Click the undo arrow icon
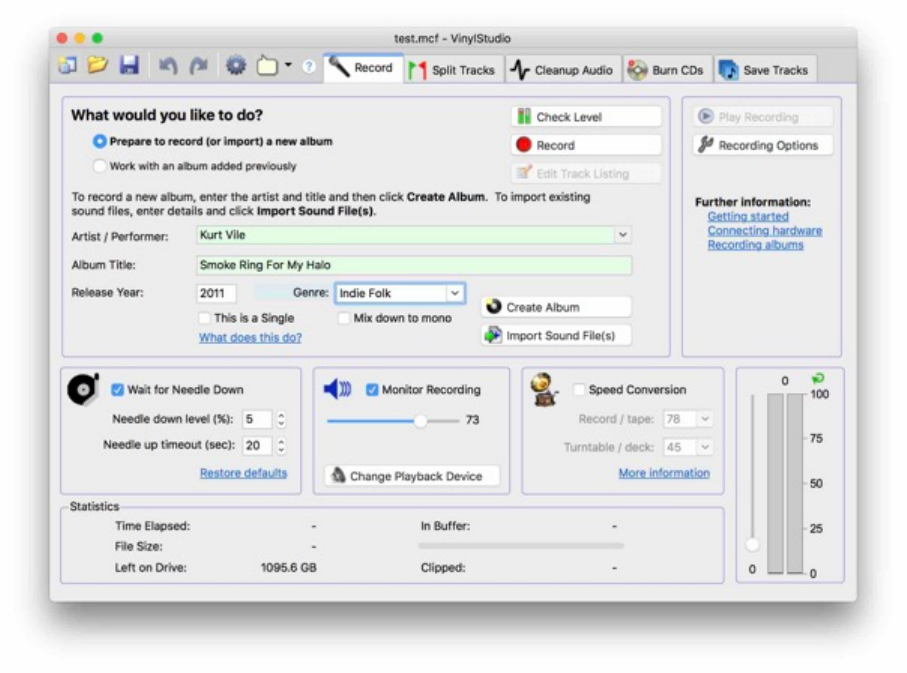The width and height of the screenshot is (907, 673). click(168, 66)
